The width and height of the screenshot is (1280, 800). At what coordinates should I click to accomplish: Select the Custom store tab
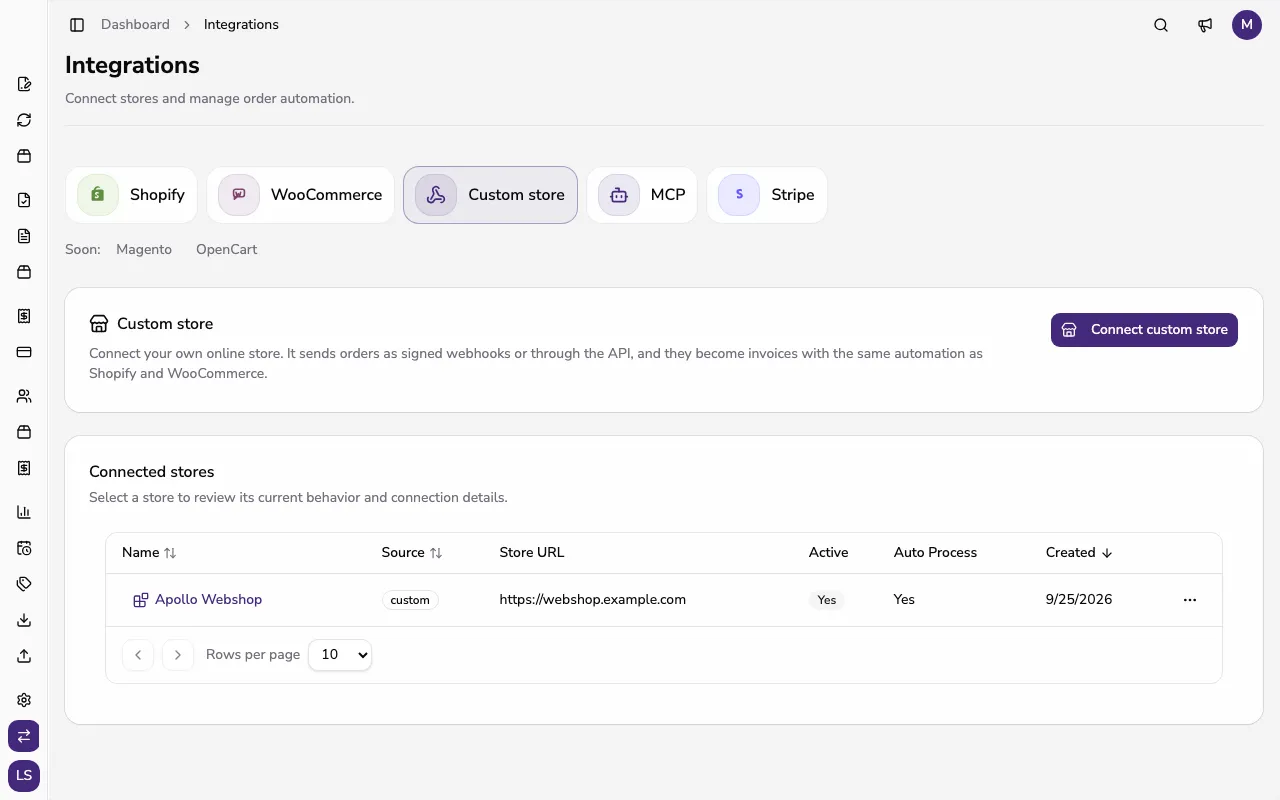point(490,195)
